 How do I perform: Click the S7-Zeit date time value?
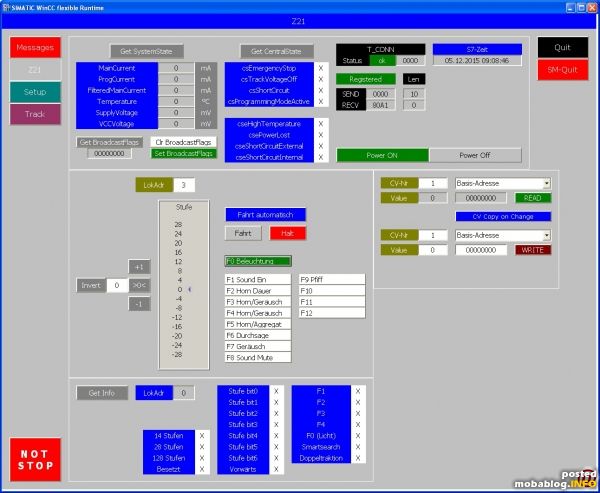coord(477,60)
